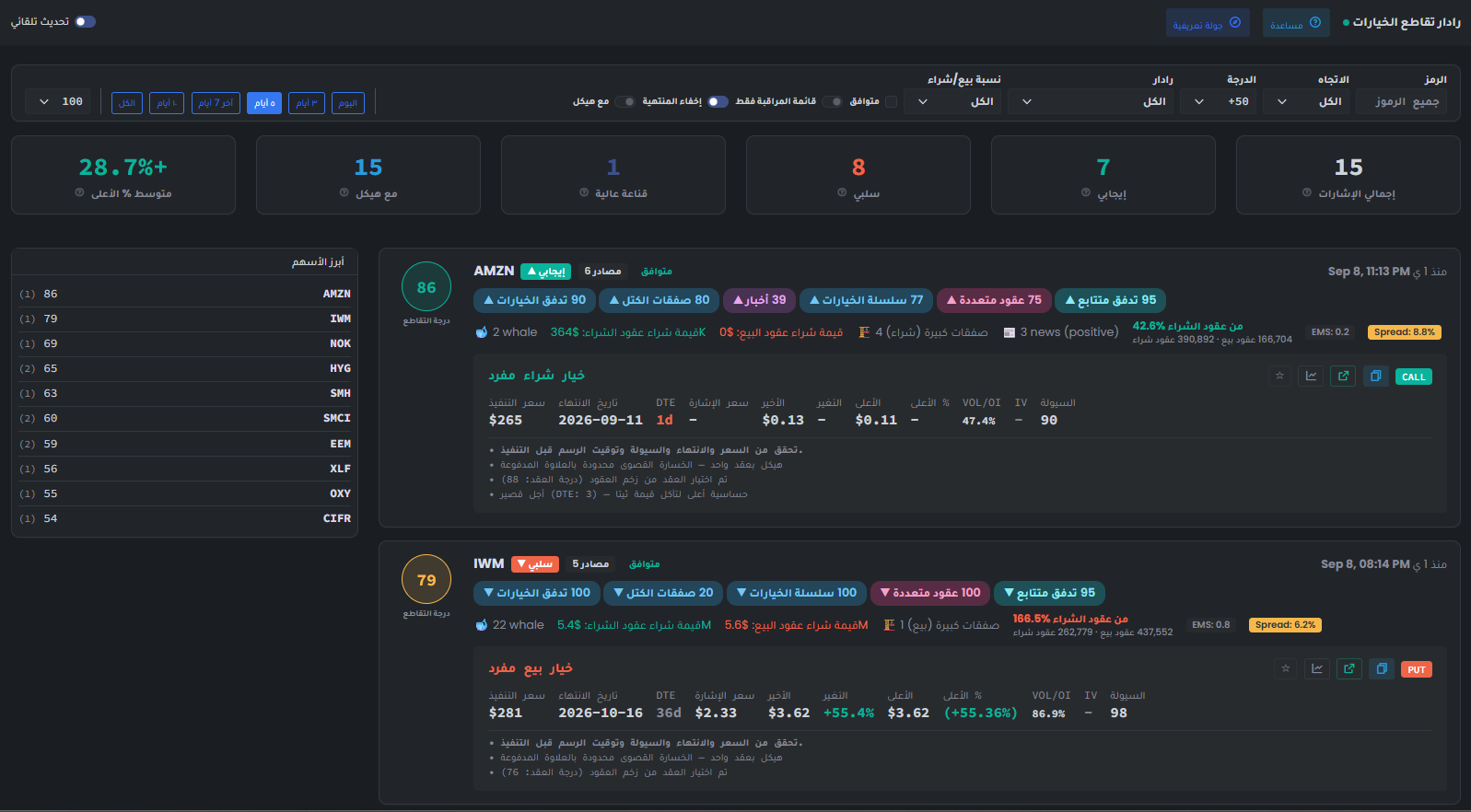Open chart for IWM put option
This screenshot has height=812, width=1471.
pyautogui.click(x=1317, y=668)
